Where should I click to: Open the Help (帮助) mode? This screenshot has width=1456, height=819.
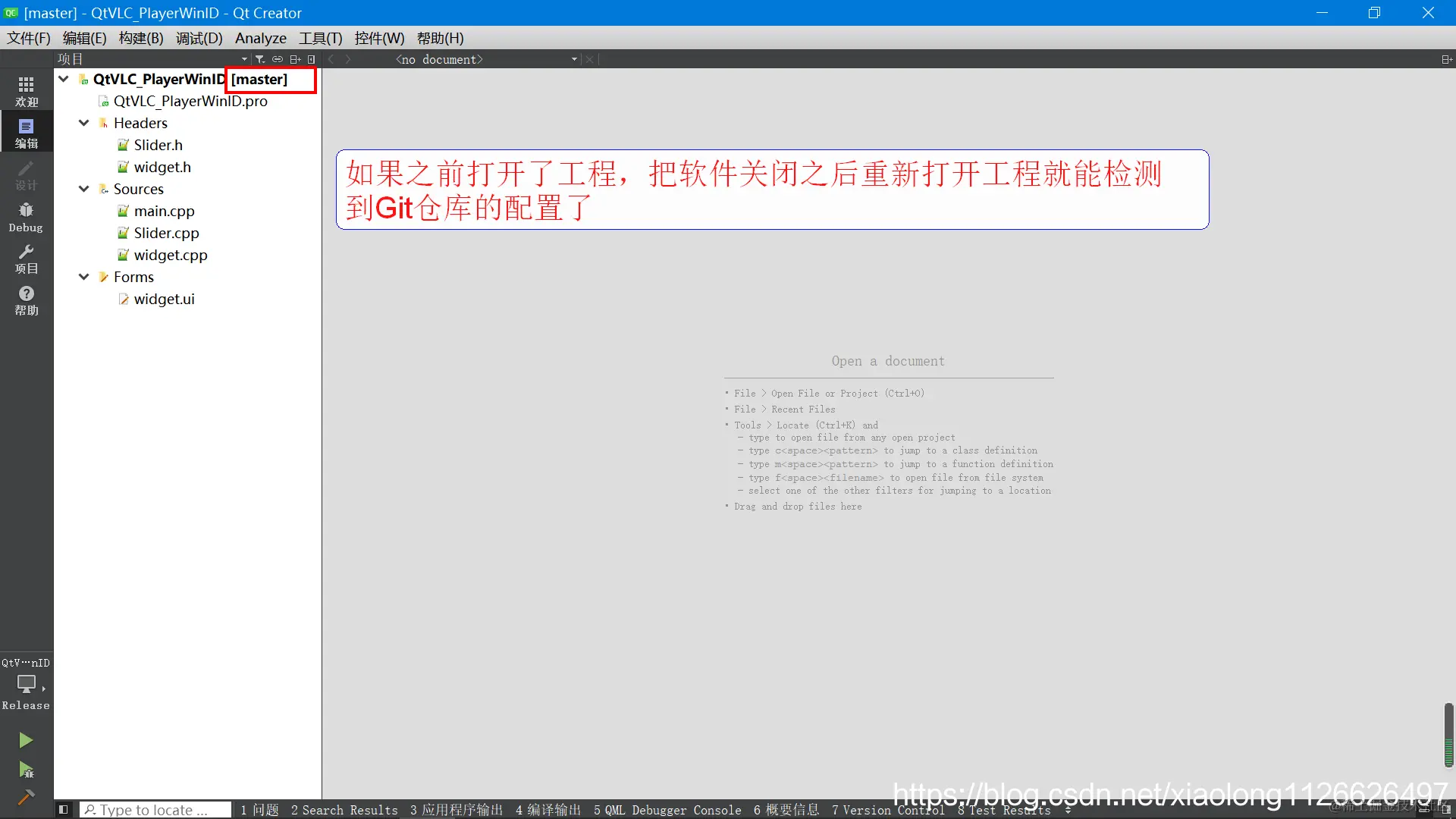coord(26,300)
